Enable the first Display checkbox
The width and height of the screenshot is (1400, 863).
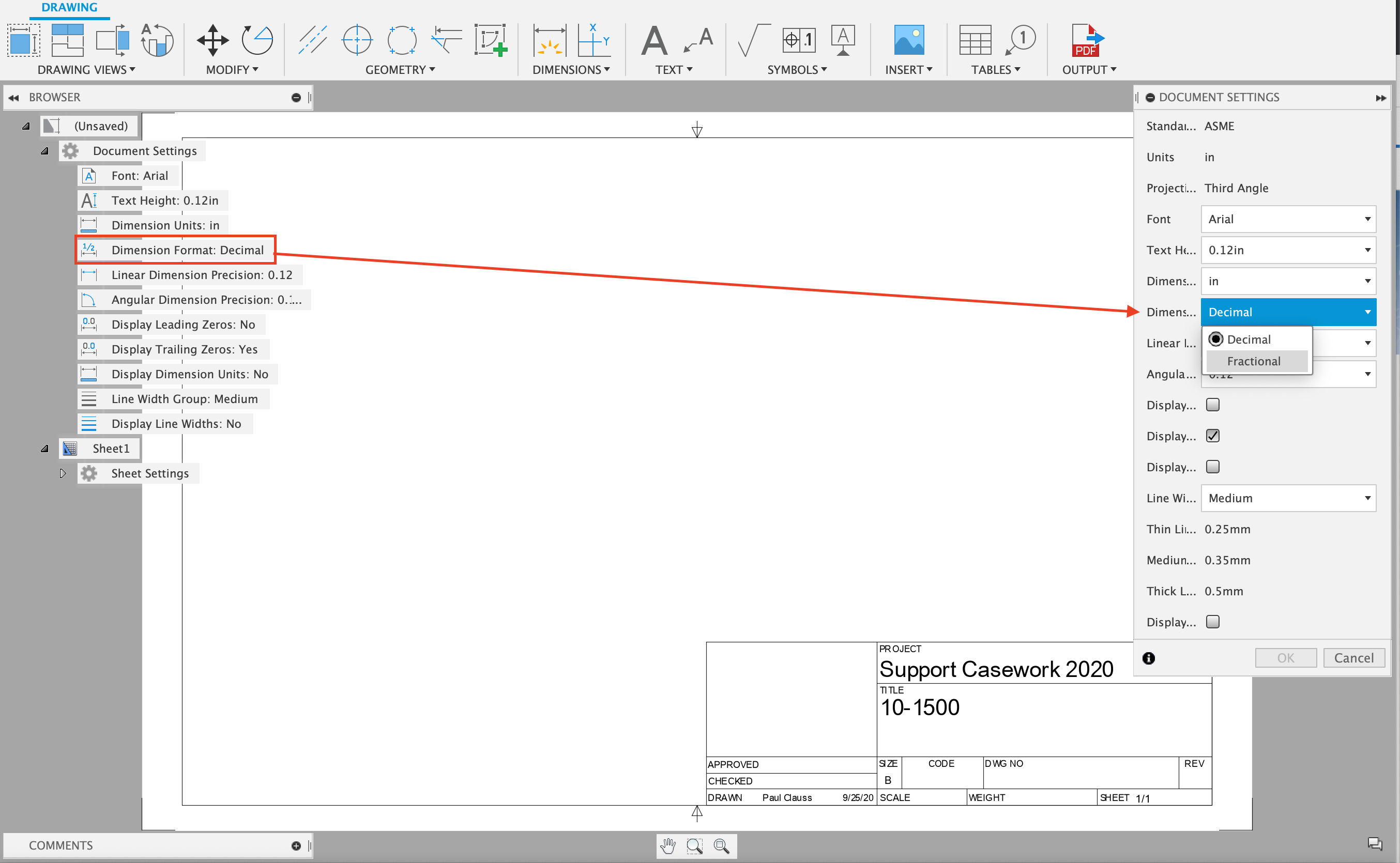coord(1213,405)
